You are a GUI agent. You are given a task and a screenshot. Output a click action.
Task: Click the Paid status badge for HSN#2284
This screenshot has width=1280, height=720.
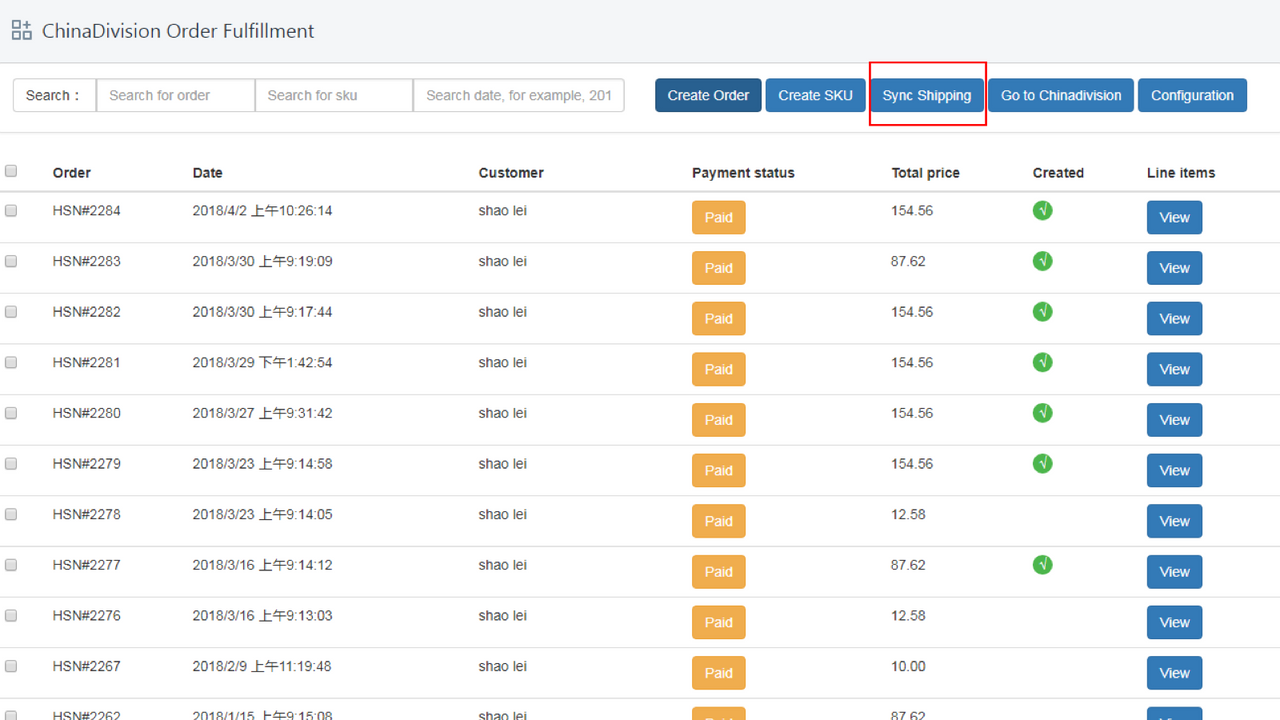(x=718, y=217)
